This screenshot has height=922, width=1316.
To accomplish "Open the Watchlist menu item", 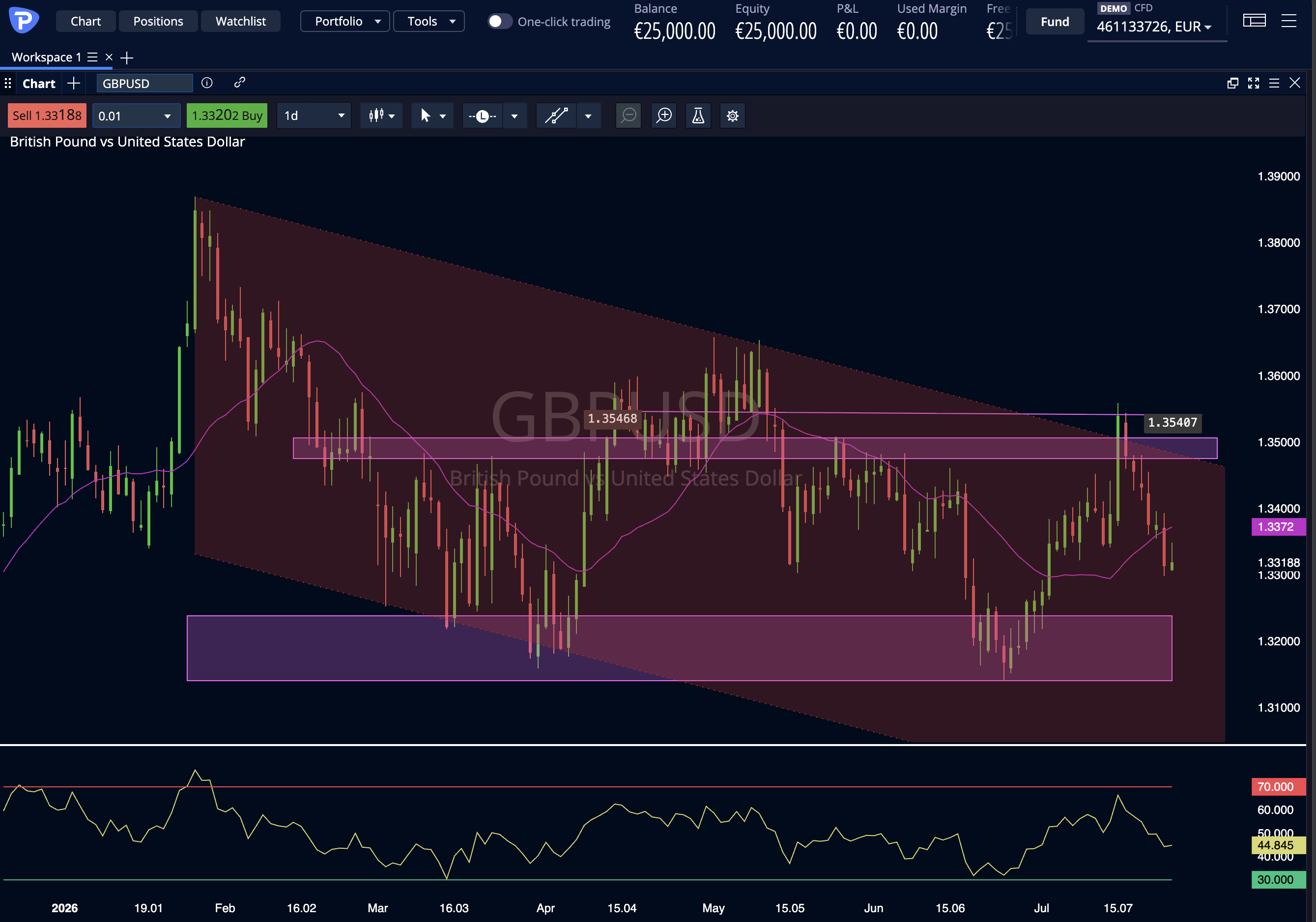I will [x=241, y=21].
